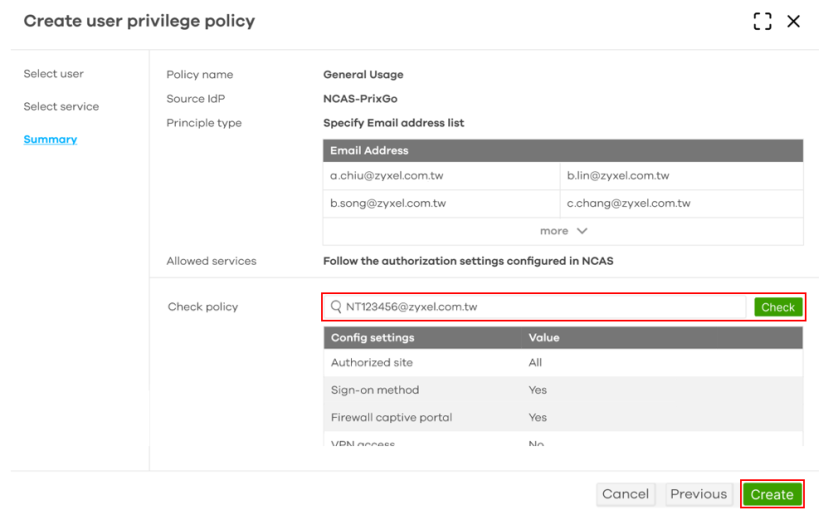This screenshot has height=520, width=838.
Task: Click the Authorized site value All
Action: (x=535, y=362)
